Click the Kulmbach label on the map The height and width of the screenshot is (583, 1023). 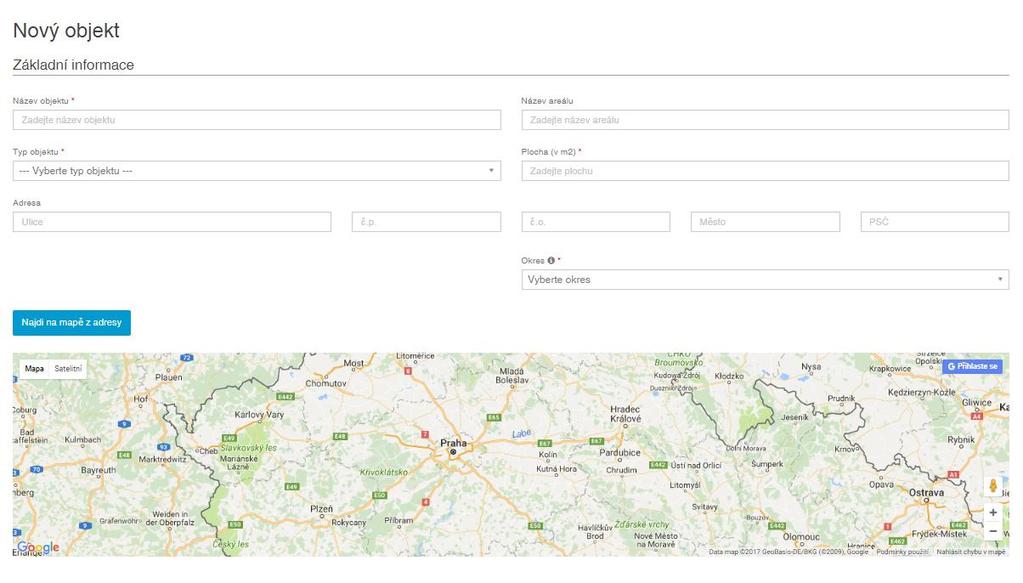[83, 440]
